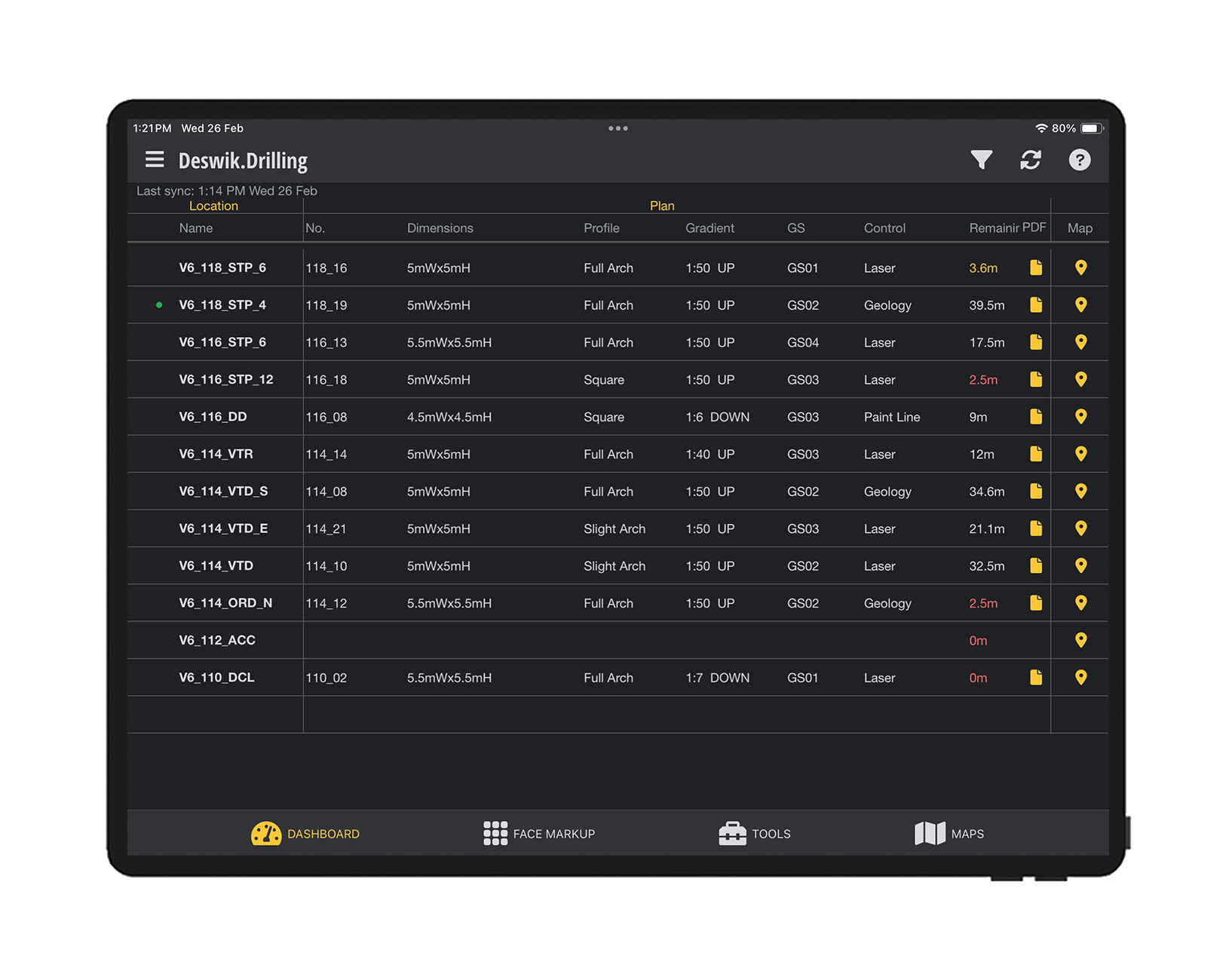The image size is (1232, 980).
Task: Select location name V6_110_DCL
Action: [x=216, y=678]
